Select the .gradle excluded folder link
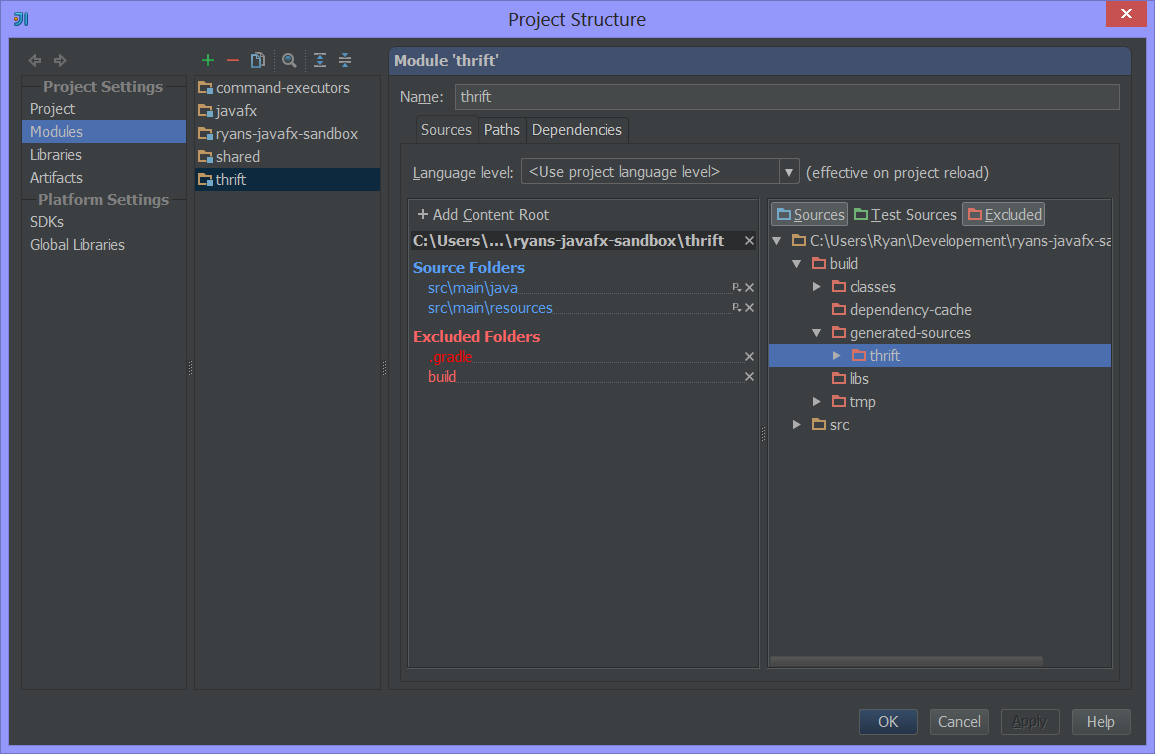Image resolution: width=1155 pixels, height=754 pixels. tap(450, 357)
